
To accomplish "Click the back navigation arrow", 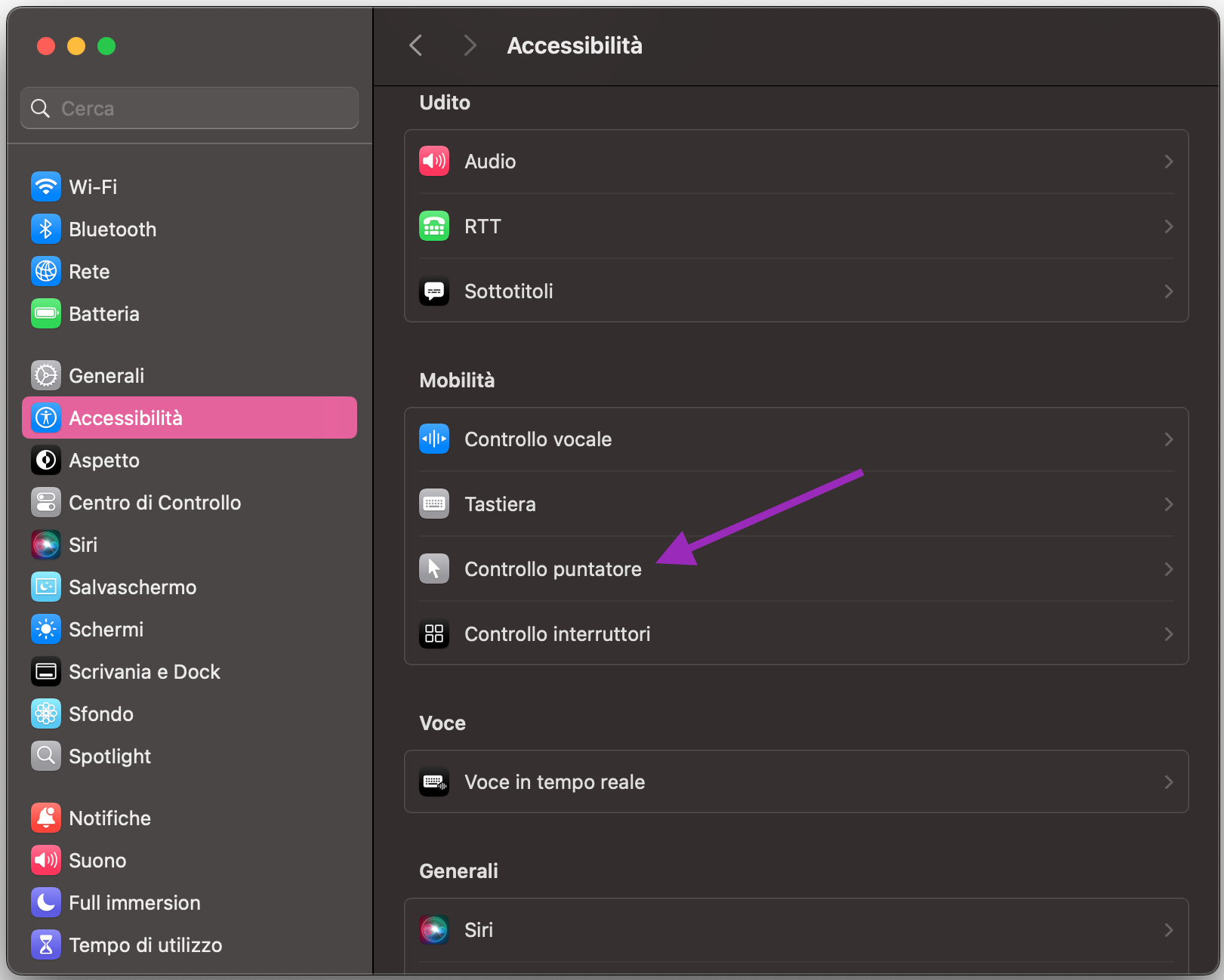I will (416, 45).
